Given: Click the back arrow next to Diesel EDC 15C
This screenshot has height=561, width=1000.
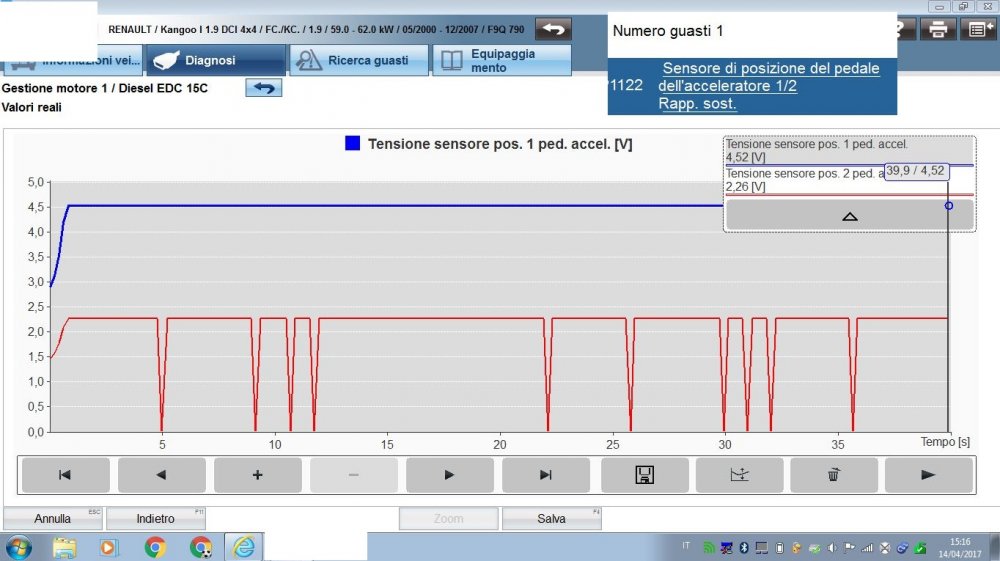Looking at the screenshot, I should click(264, 88).
